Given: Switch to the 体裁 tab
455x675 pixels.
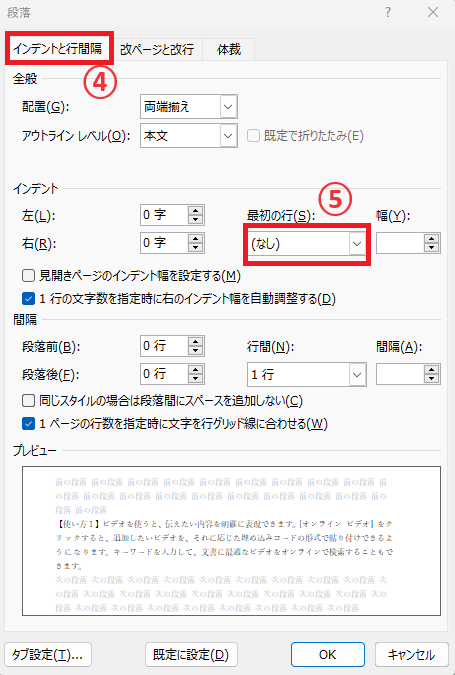Looking at the screenshot, I should point(229,50).
